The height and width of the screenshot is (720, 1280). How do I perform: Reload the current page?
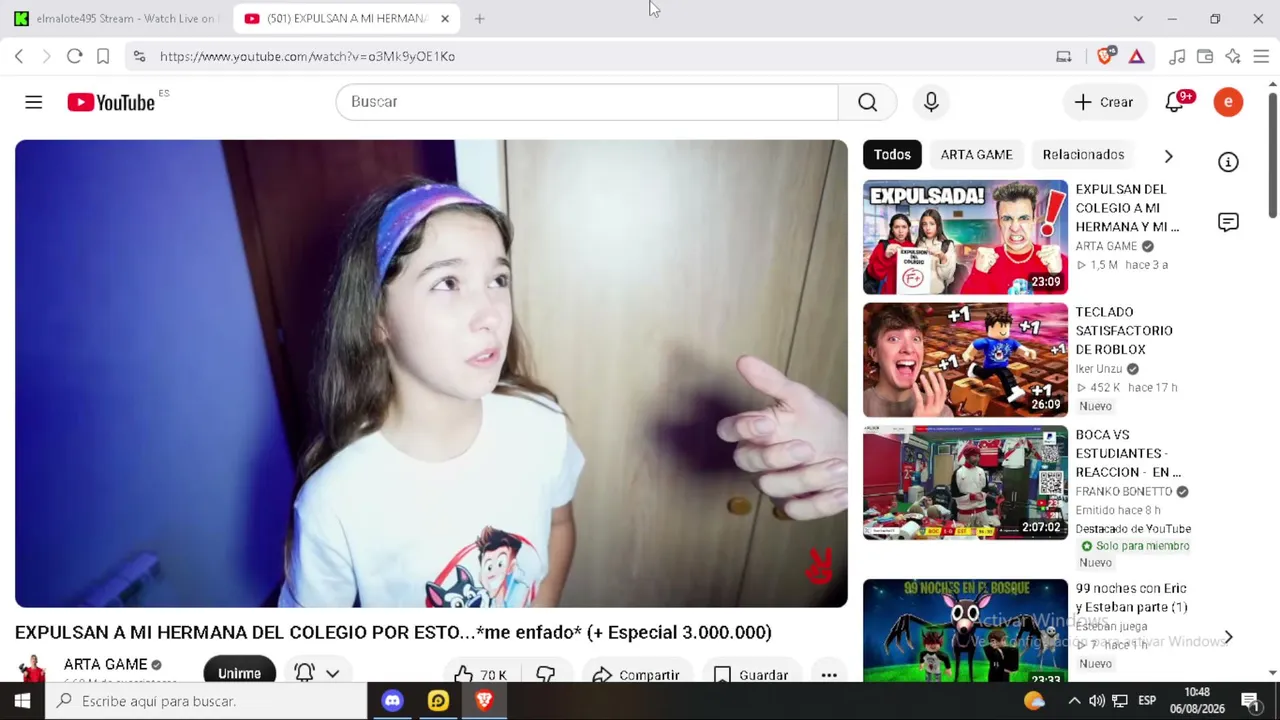74,57
